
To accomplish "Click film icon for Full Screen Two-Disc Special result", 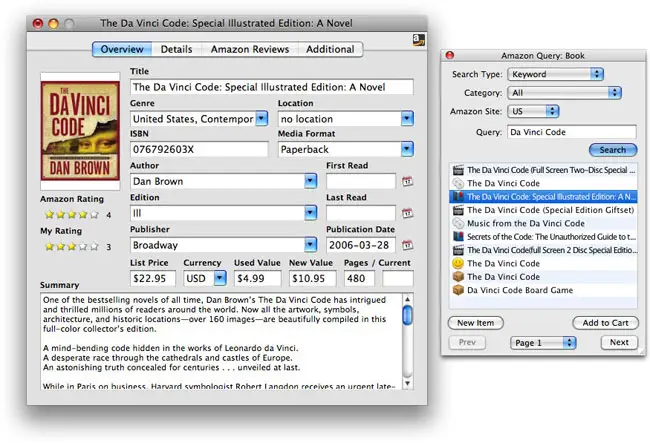I will tap(458, 170).
